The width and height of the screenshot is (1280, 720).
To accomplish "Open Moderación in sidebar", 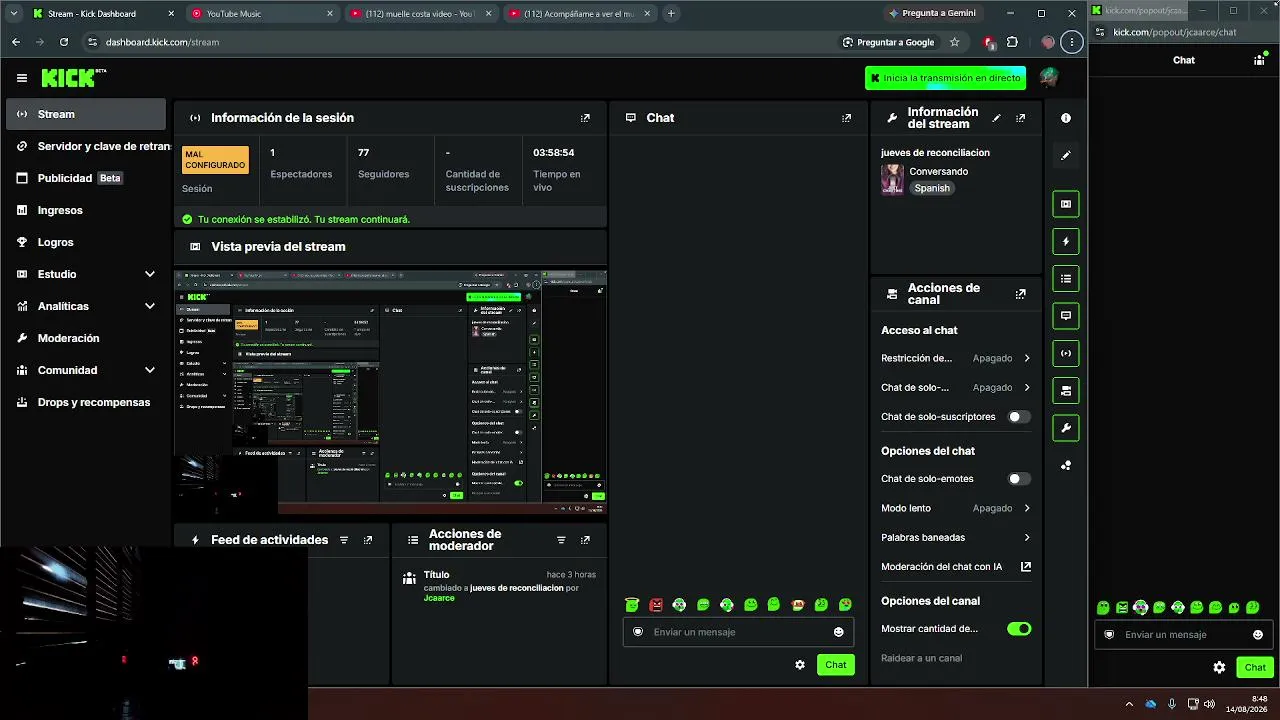I will 86,338.
